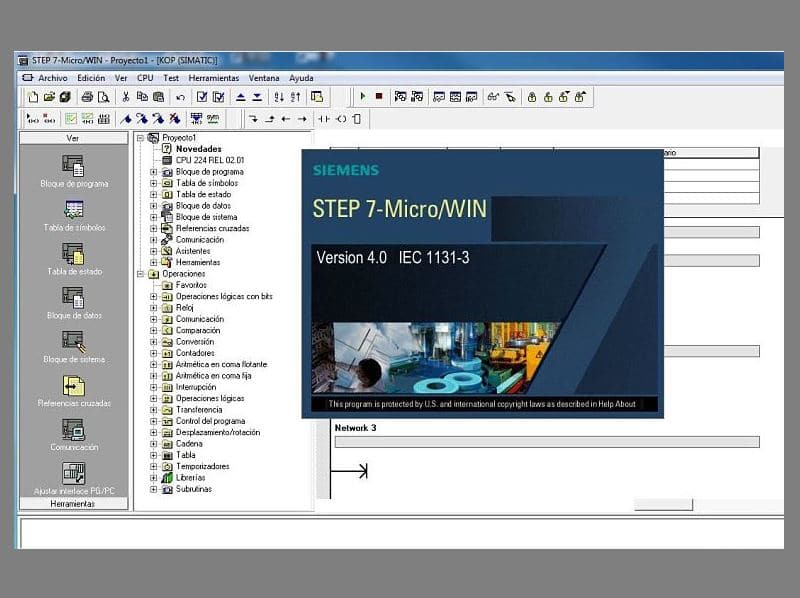This screenshot has height=598, width=800.
Task: Click the Network 3 label
Action: pos(355,428)
